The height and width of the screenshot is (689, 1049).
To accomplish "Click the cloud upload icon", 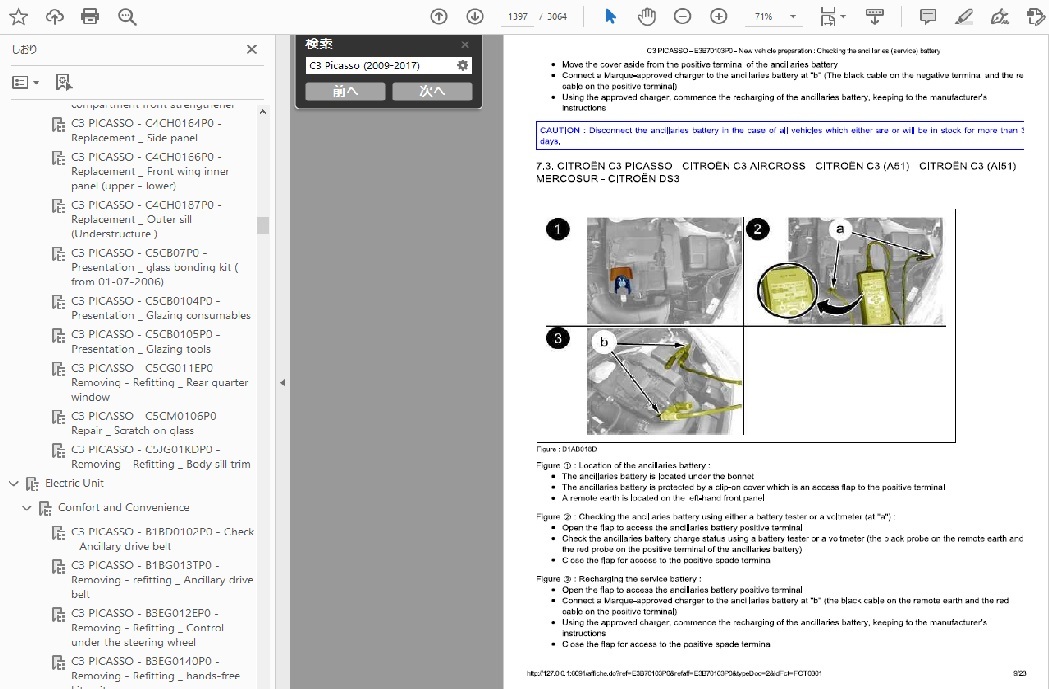I will tap(55, 17).
